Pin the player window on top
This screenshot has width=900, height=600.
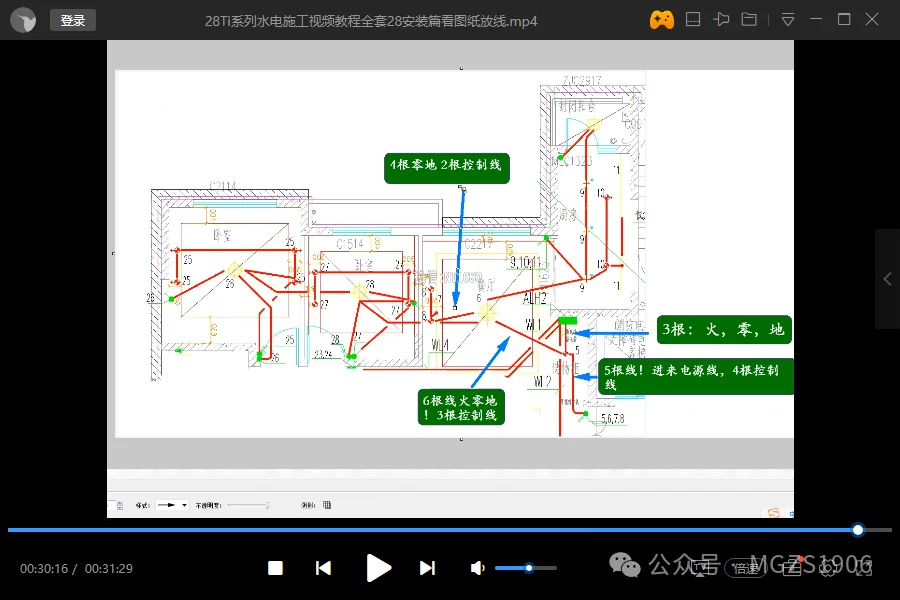pyautogui.click(x=721, y=20)
